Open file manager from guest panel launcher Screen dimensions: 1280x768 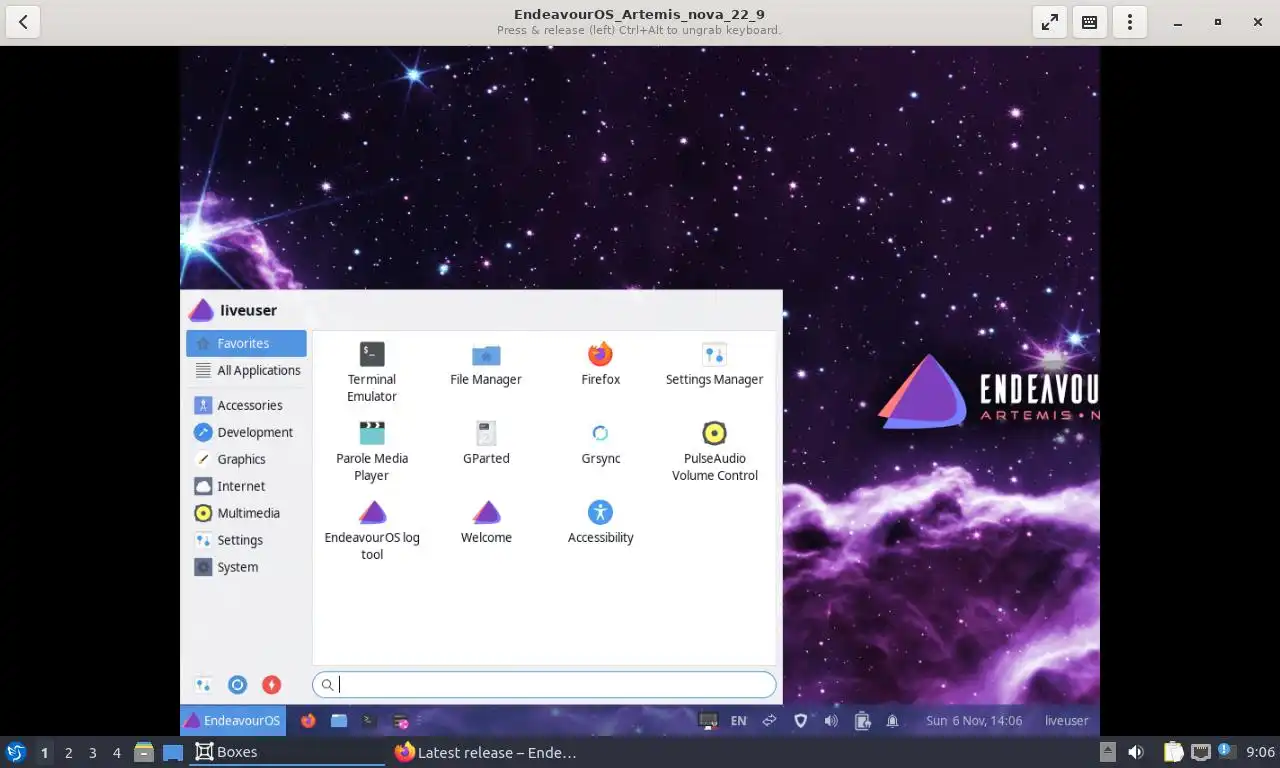point(339,720)
